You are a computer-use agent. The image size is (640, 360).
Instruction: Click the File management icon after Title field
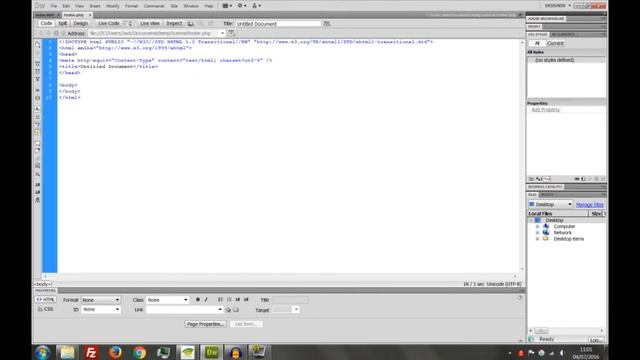point(327,24)
